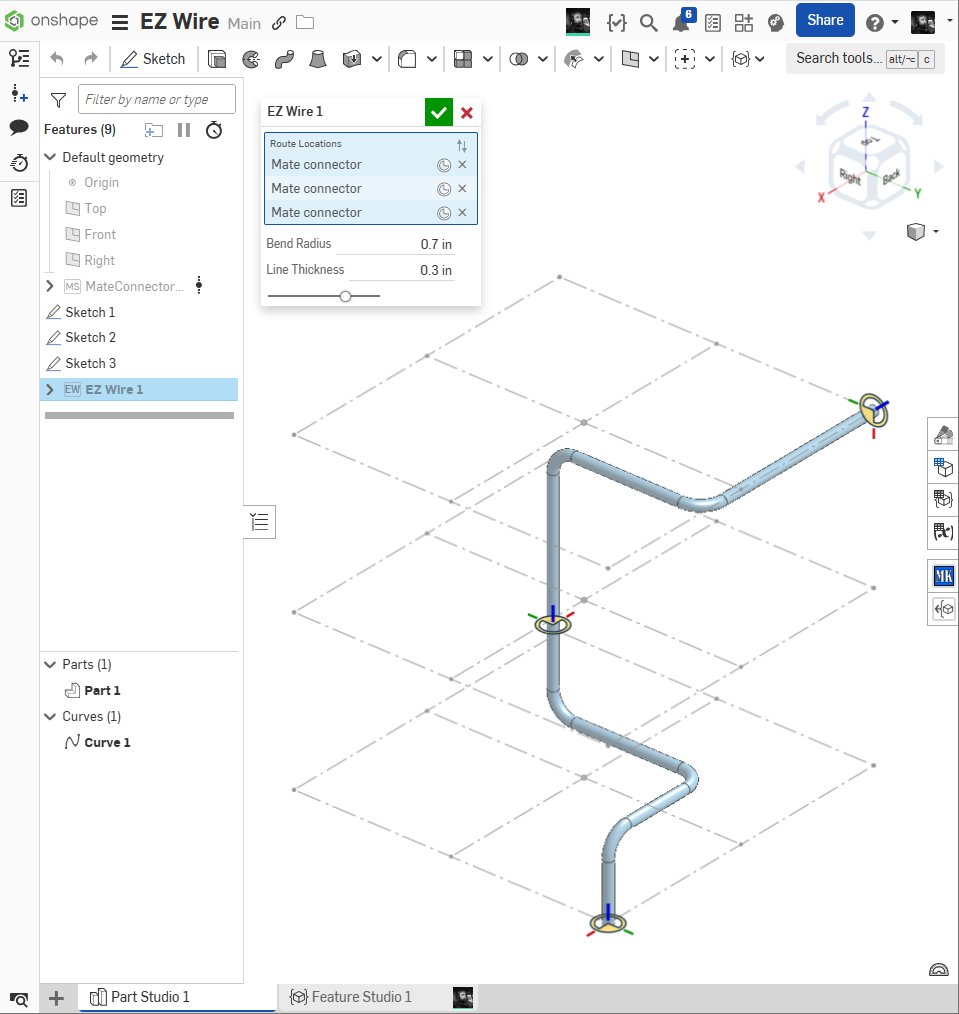Open the feature list panel icon
The image size is (959, 1014).
click(19, 58)
